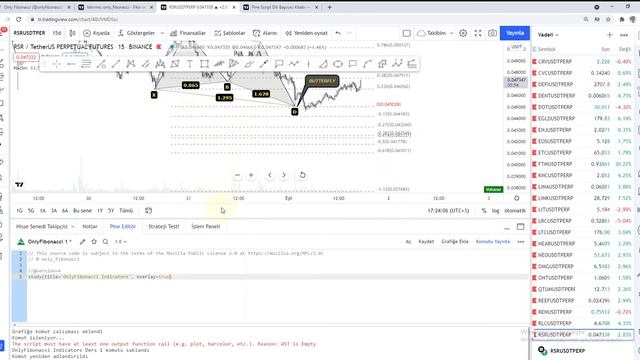Open the Göstergeler indicators menu

(x=136, y=33)
